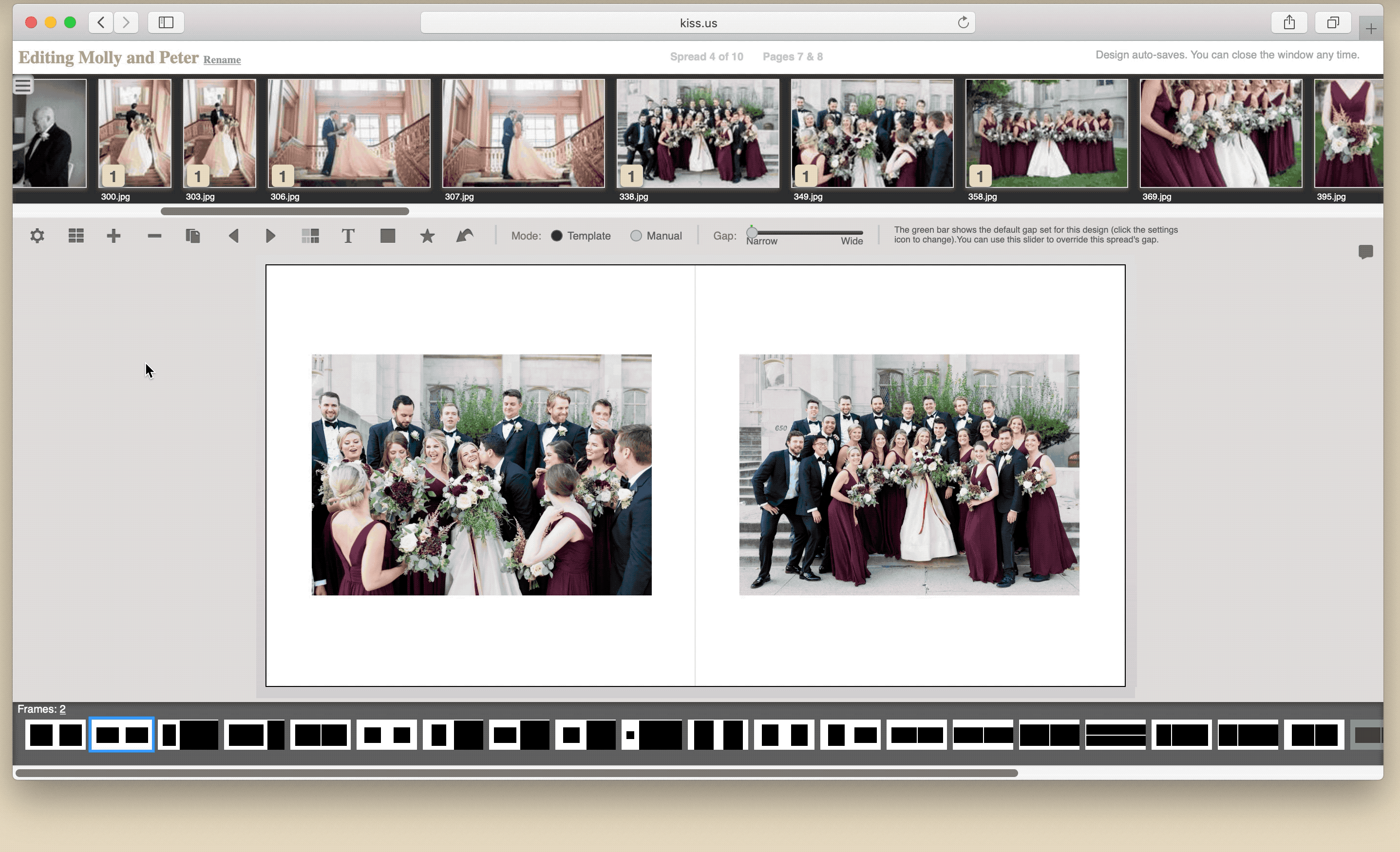
Task: Click the Wide end of Gap slider
Action: (851, 241)
